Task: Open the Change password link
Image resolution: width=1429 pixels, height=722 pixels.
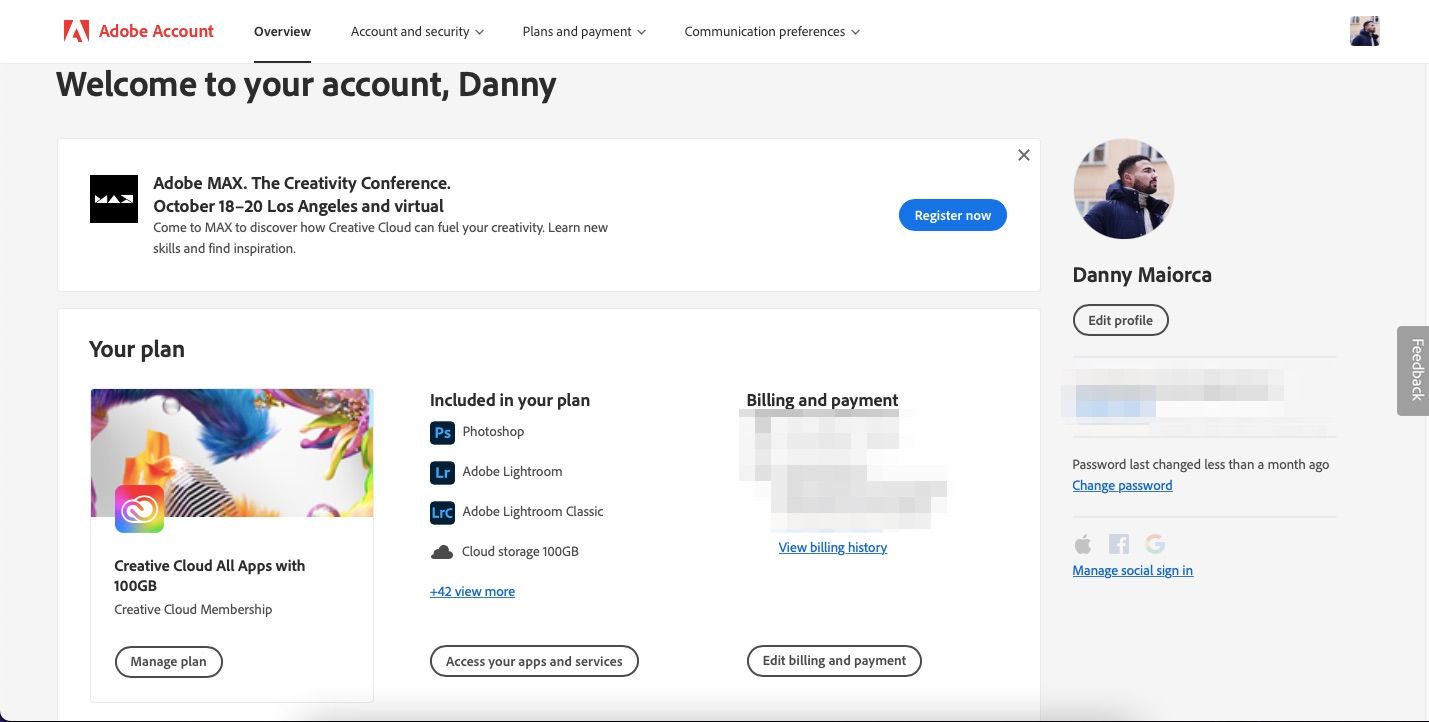Action: click(x=1122, y=486)
